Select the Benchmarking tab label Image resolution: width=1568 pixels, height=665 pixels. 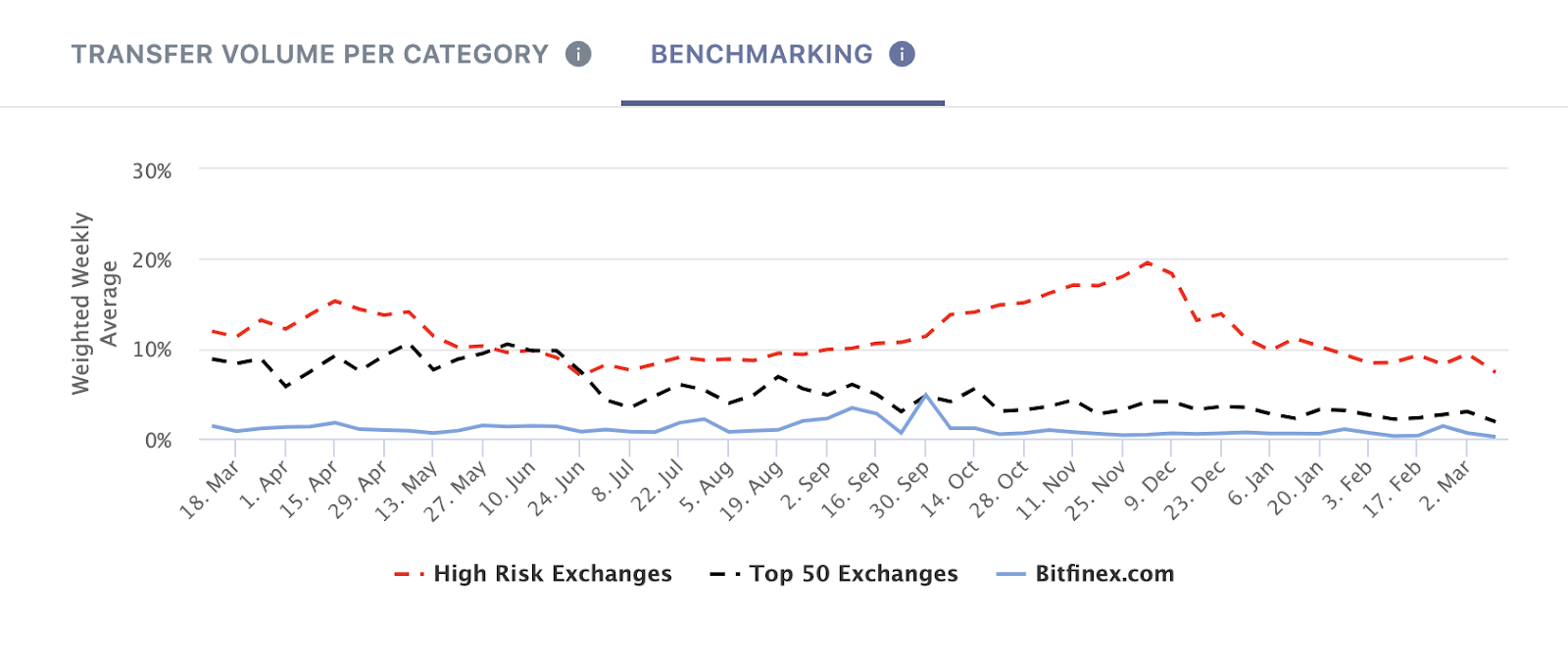[761, 54]
